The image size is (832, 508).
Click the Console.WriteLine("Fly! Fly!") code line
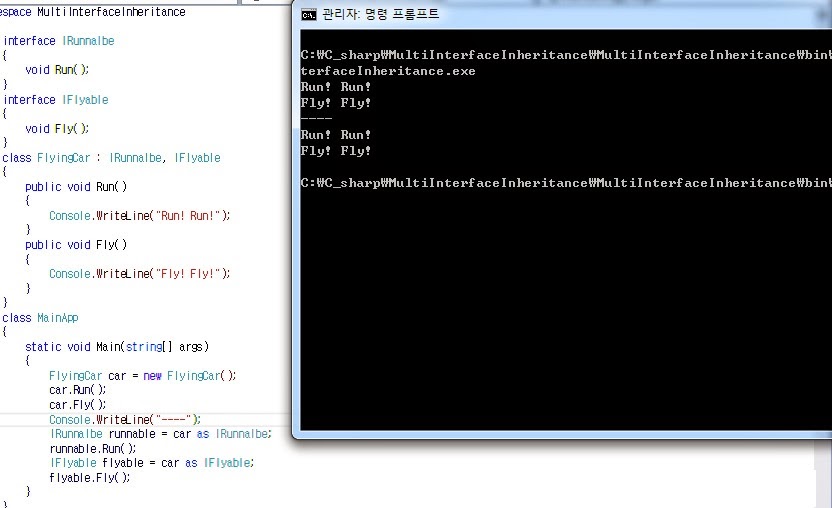tap(140, 274)
